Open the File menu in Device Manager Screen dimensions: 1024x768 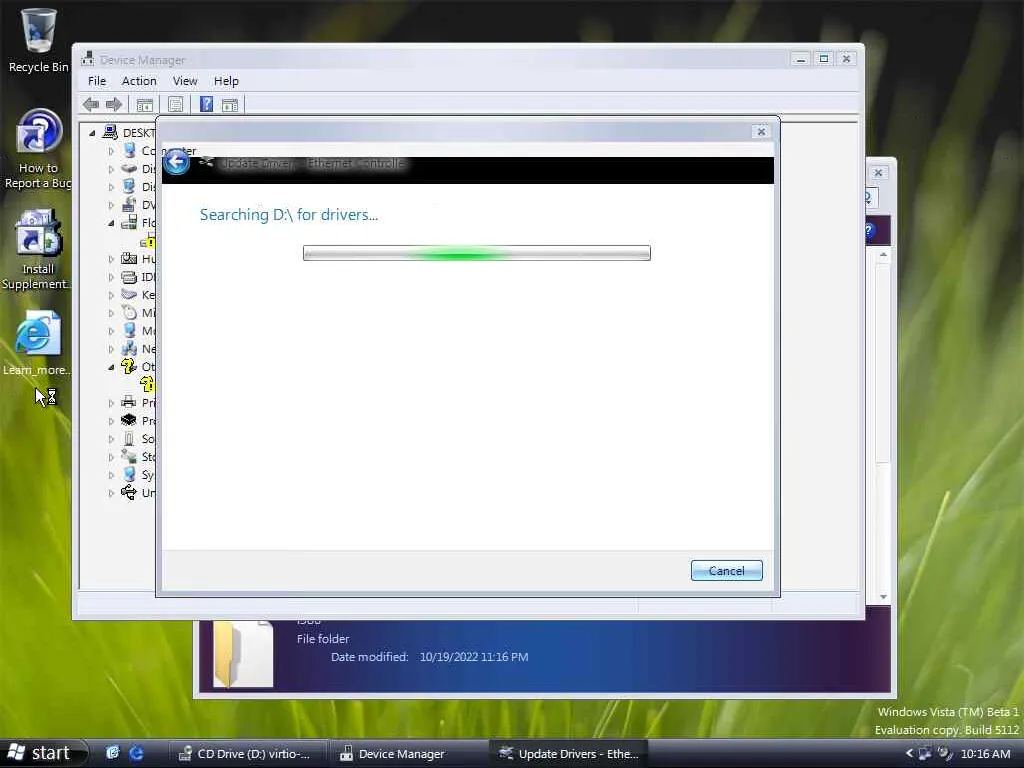click(97, 81)
